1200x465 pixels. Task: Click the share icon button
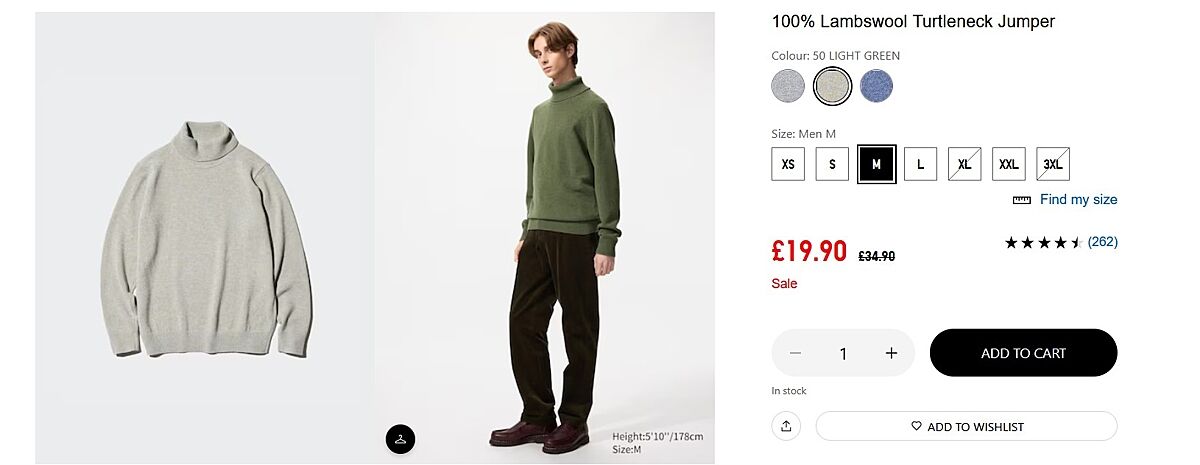[x=786, y=426]
